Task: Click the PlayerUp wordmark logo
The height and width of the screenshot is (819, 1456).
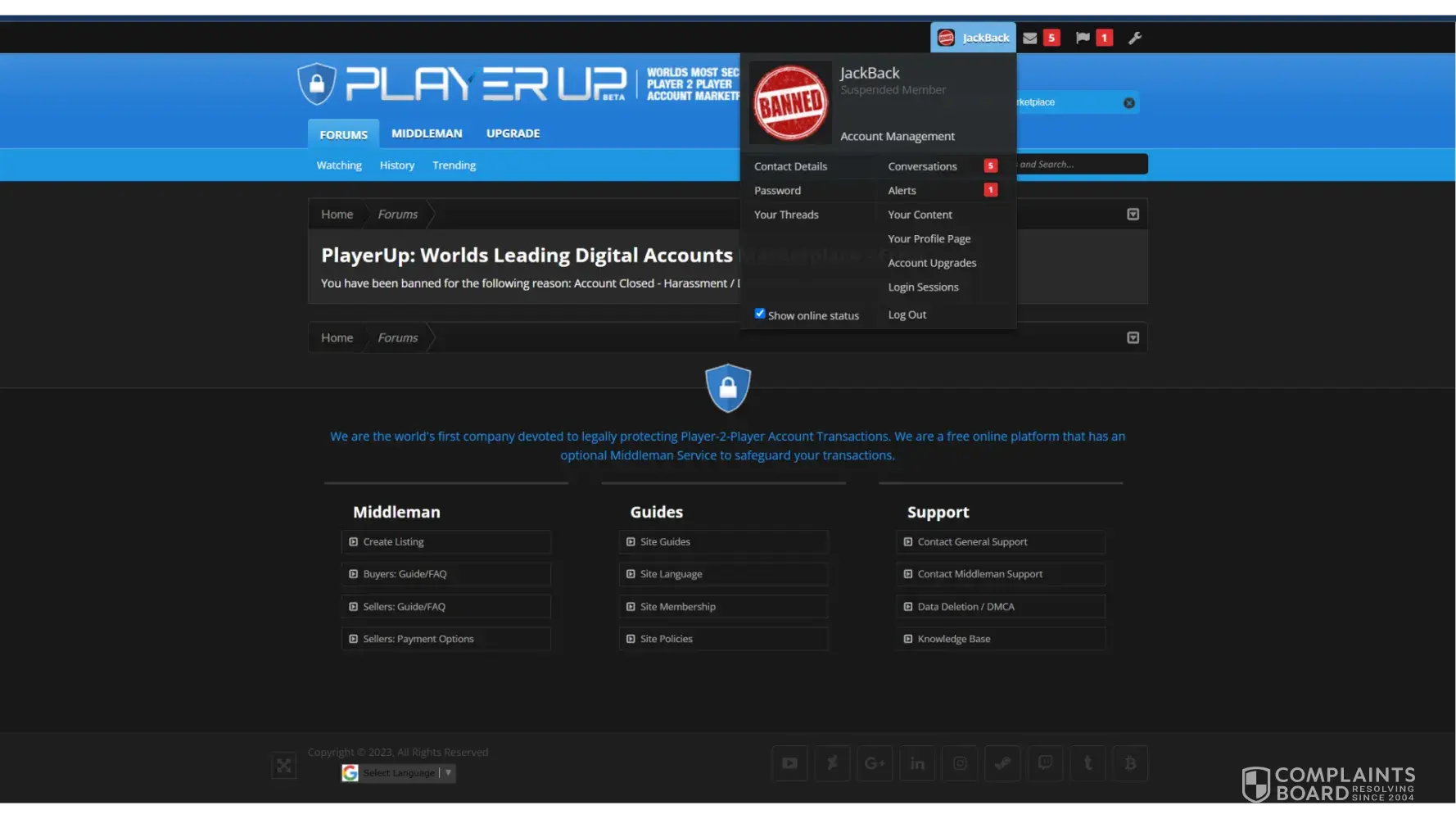Action: click(x=486, y=84)
